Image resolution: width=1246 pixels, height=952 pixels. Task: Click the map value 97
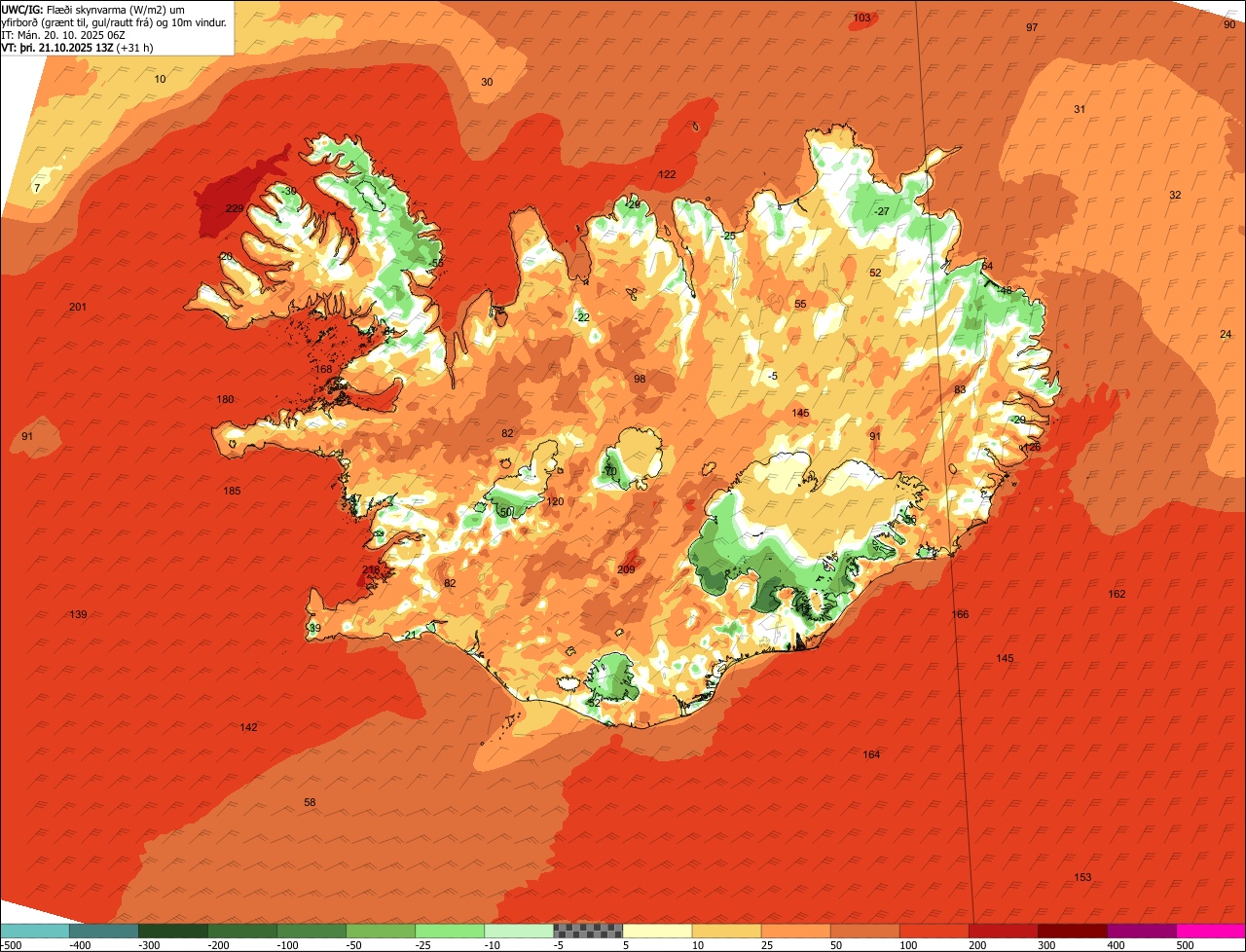[x=1032, y=28]
